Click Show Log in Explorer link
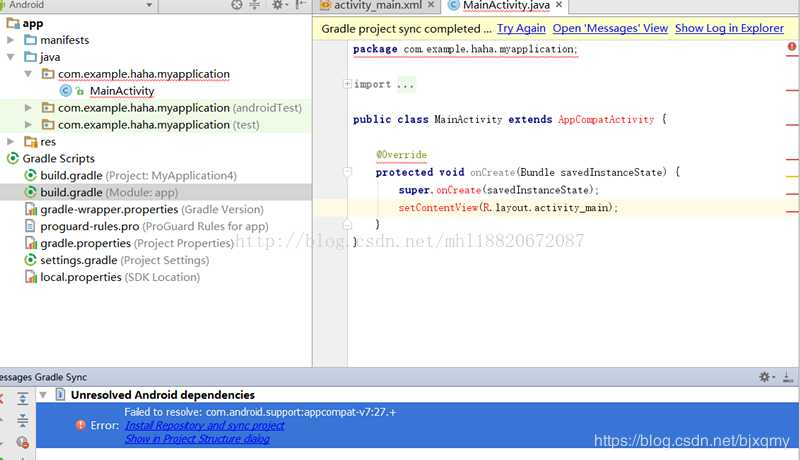This screenshot has width=800, height=460. pyautogui.click(x=729, y=29)
